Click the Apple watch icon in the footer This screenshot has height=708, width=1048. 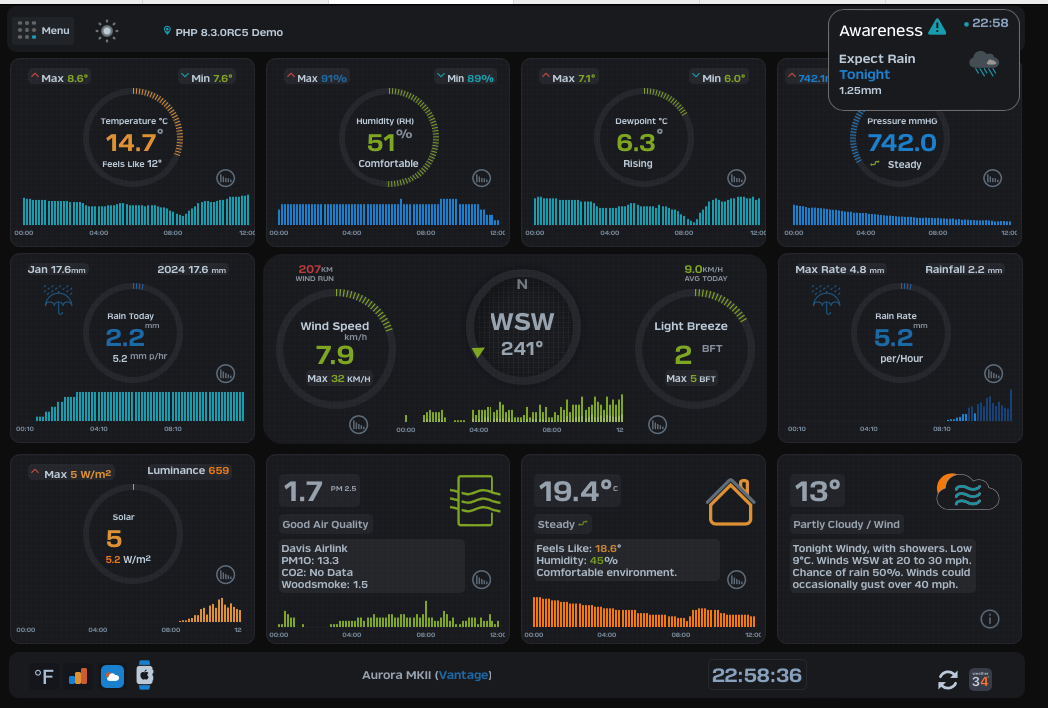coord(144,675)
